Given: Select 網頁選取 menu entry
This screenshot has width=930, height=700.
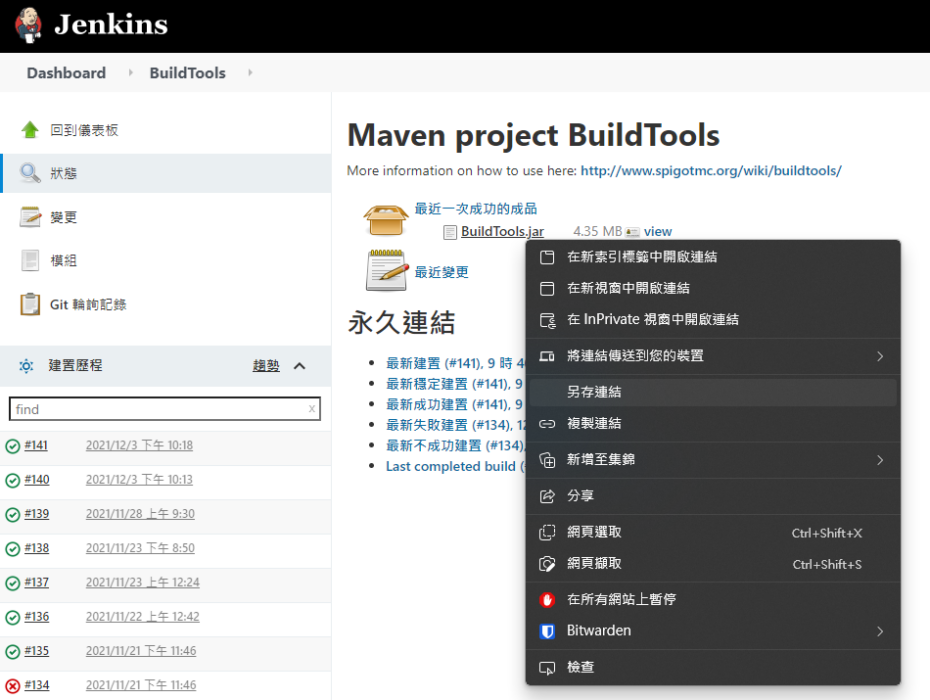Looking at the screenshot, I should (x=713, y=532).
